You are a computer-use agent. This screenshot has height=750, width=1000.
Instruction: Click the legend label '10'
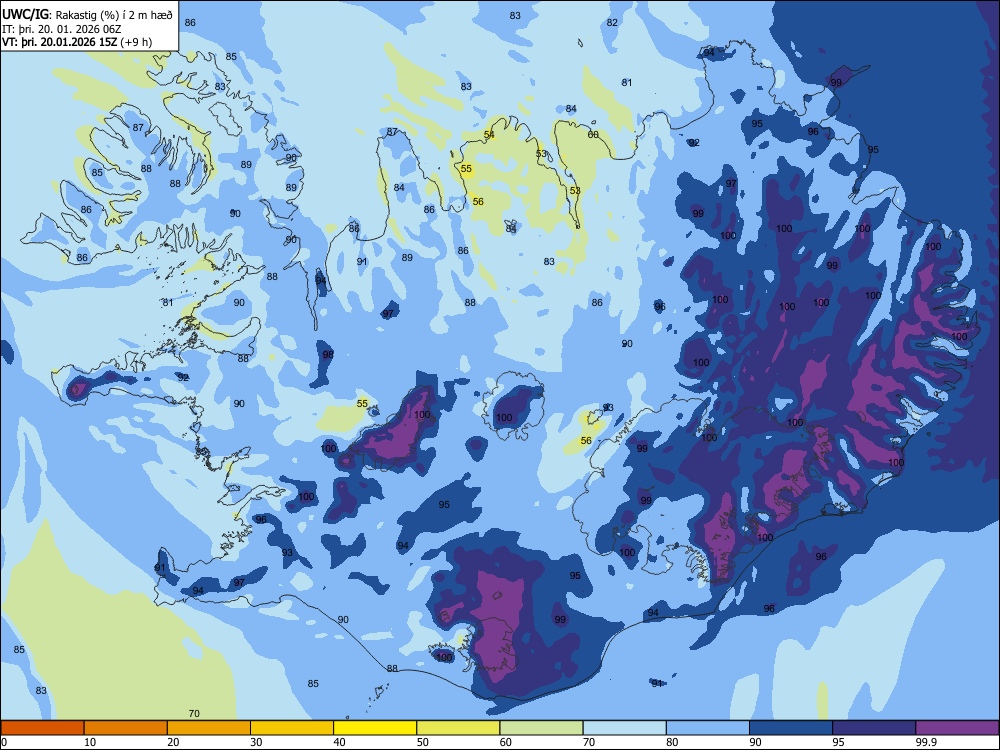coord(90,742)
